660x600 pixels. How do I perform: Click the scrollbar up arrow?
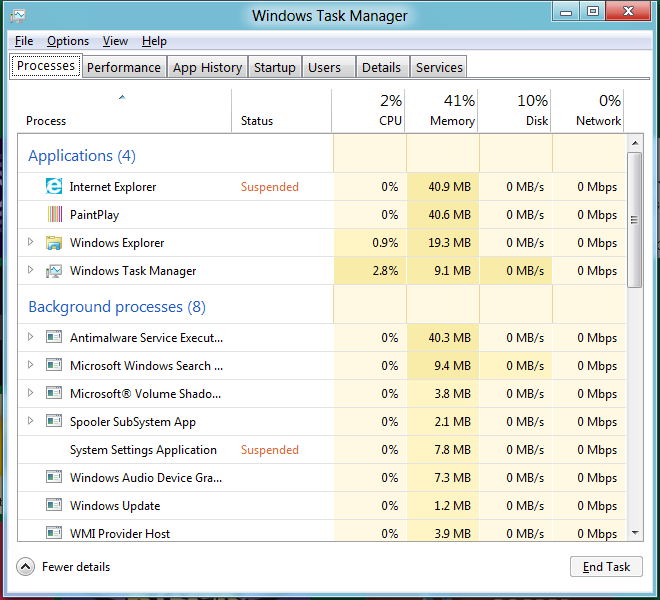pyautogui.click(x=635, y=143)
